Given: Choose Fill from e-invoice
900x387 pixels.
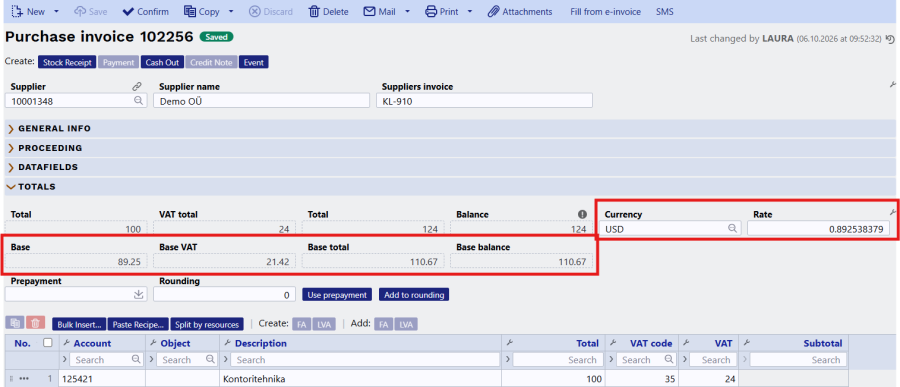Looking at the screenshot, I should 606,11.
